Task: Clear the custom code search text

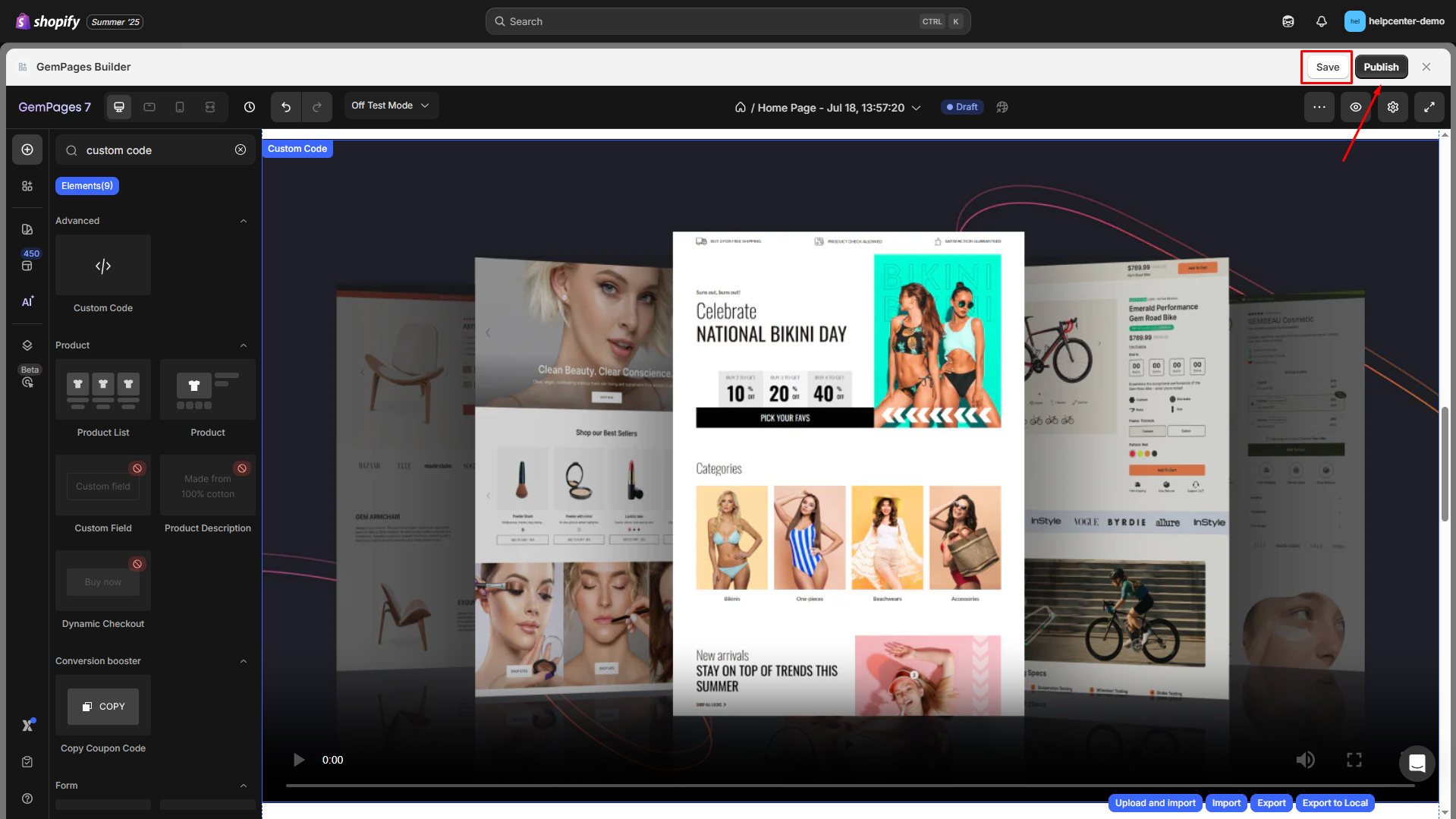Action: [x=241, y=150]
